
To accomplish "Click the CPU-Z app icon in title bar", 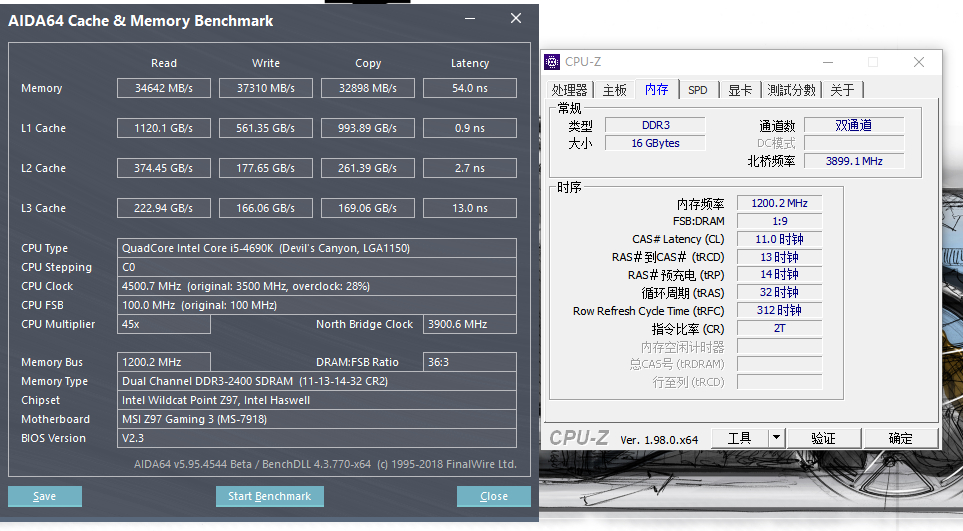I will click(552, 62).
